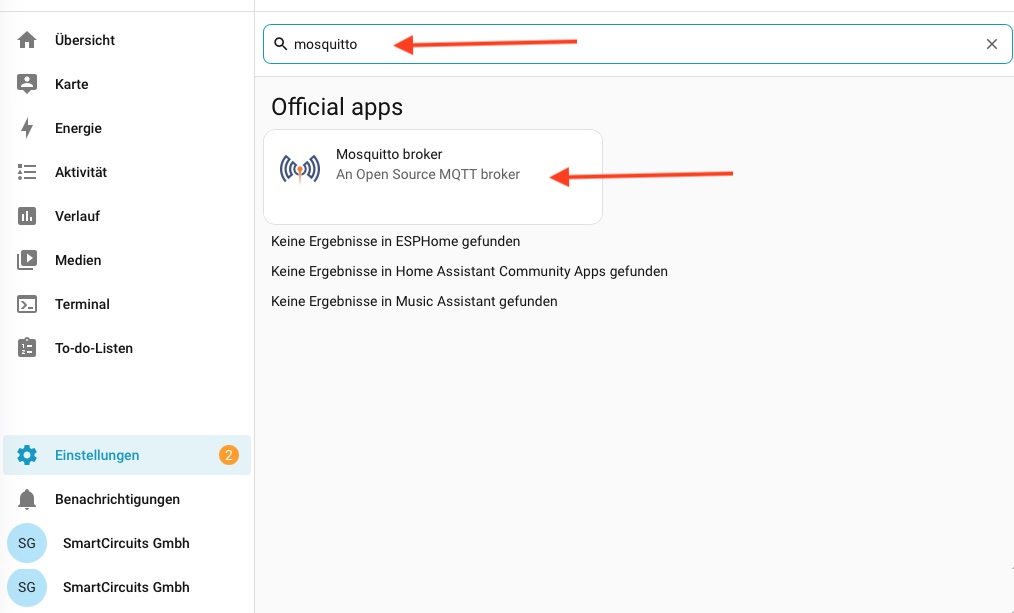The height and width of the screenshot is (613, 1014).
Task: Select the Einstellungen sidebar item
Action: [127, 455]
